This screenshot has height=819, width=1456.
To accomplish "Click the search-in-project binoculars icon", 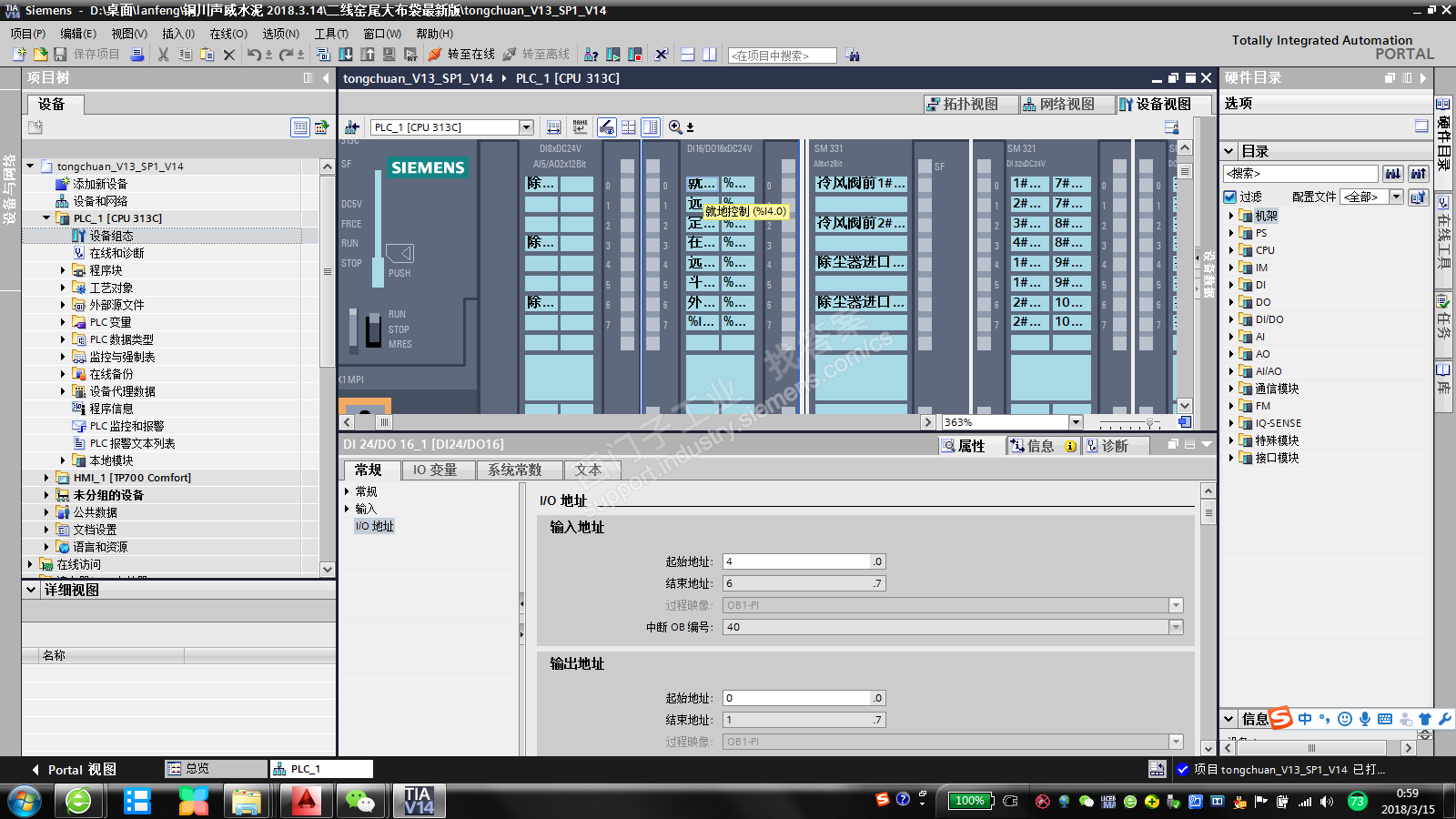I will point(852,55).
